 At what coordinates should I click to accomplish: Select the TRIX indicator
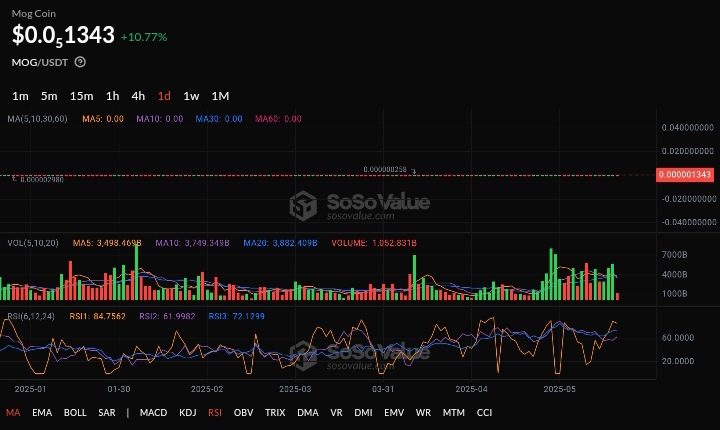[x=275, y=412]
